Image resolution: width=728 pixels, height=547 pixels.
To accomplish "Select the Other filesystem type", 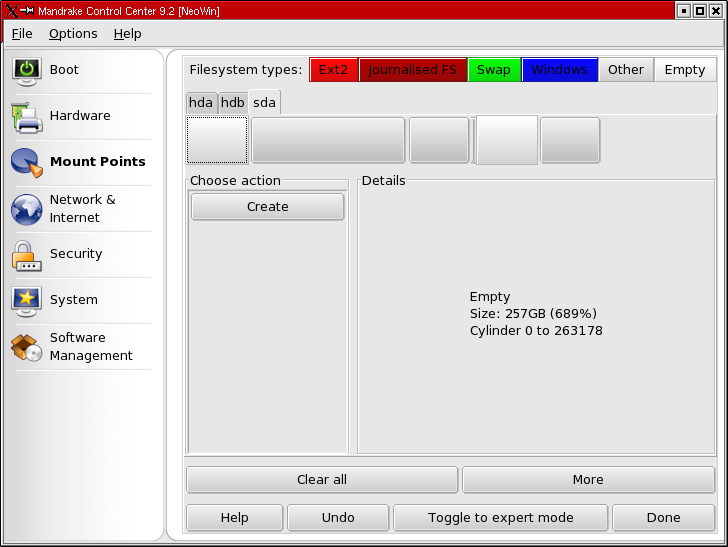I will click(x=626, y=70).
